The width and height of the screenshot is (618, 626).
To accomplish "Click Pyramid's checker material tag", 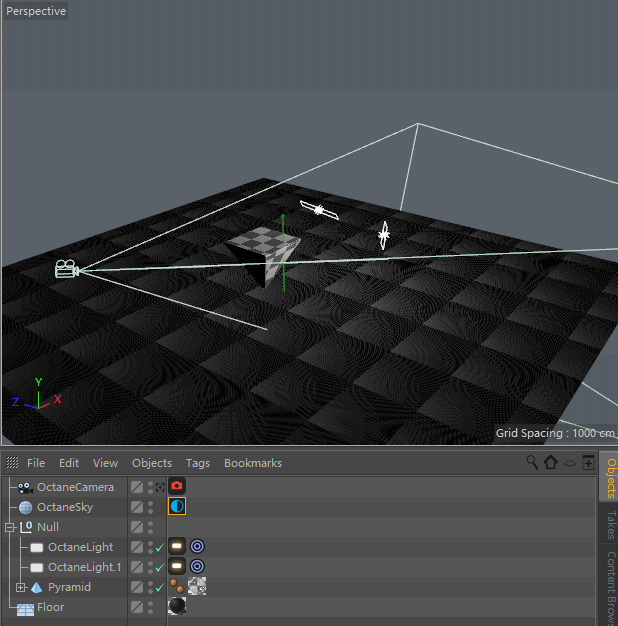I will point(197,586).
